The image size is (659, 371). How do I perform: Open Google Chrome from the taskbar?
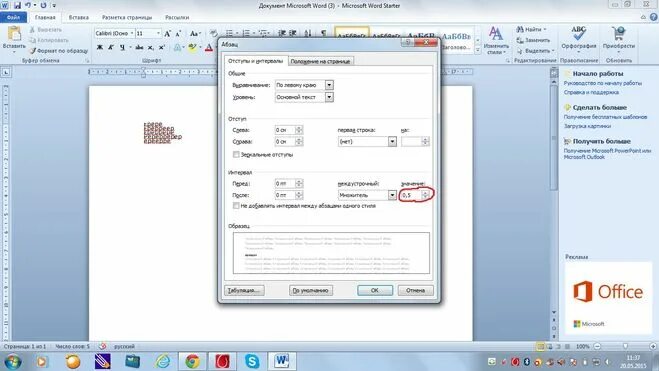tap(192, 361)
